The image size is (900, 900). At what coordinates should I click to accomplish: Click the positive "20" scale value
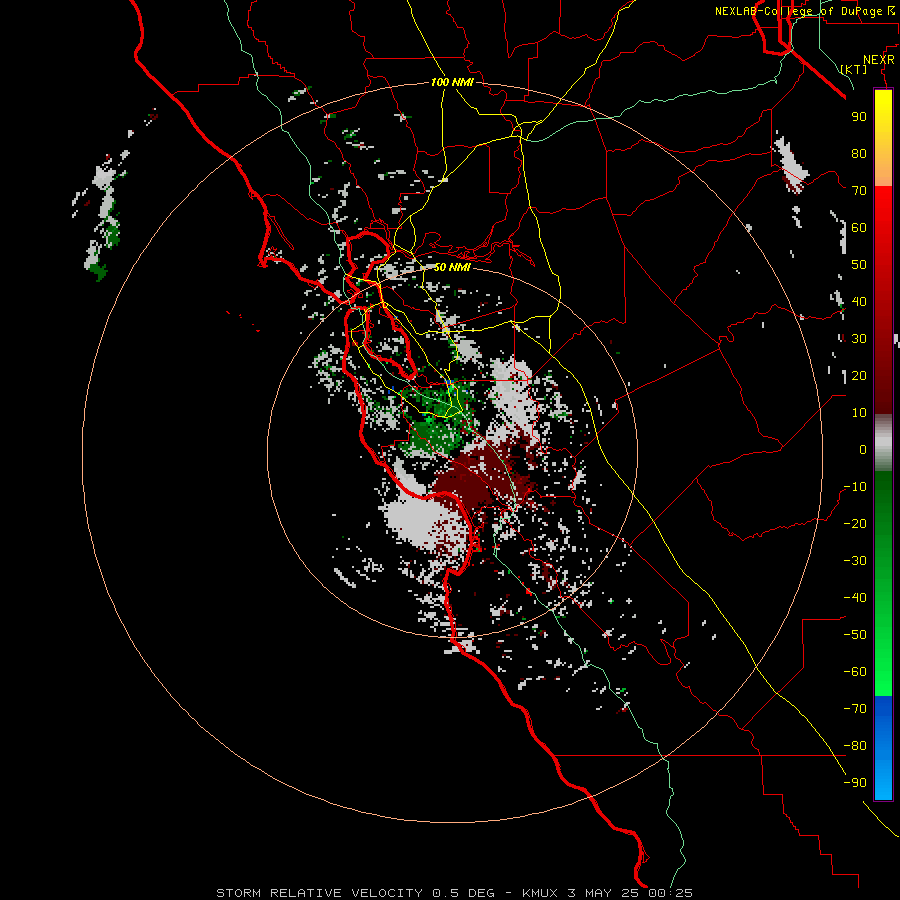pyautogui.click(x=859, y=376)
